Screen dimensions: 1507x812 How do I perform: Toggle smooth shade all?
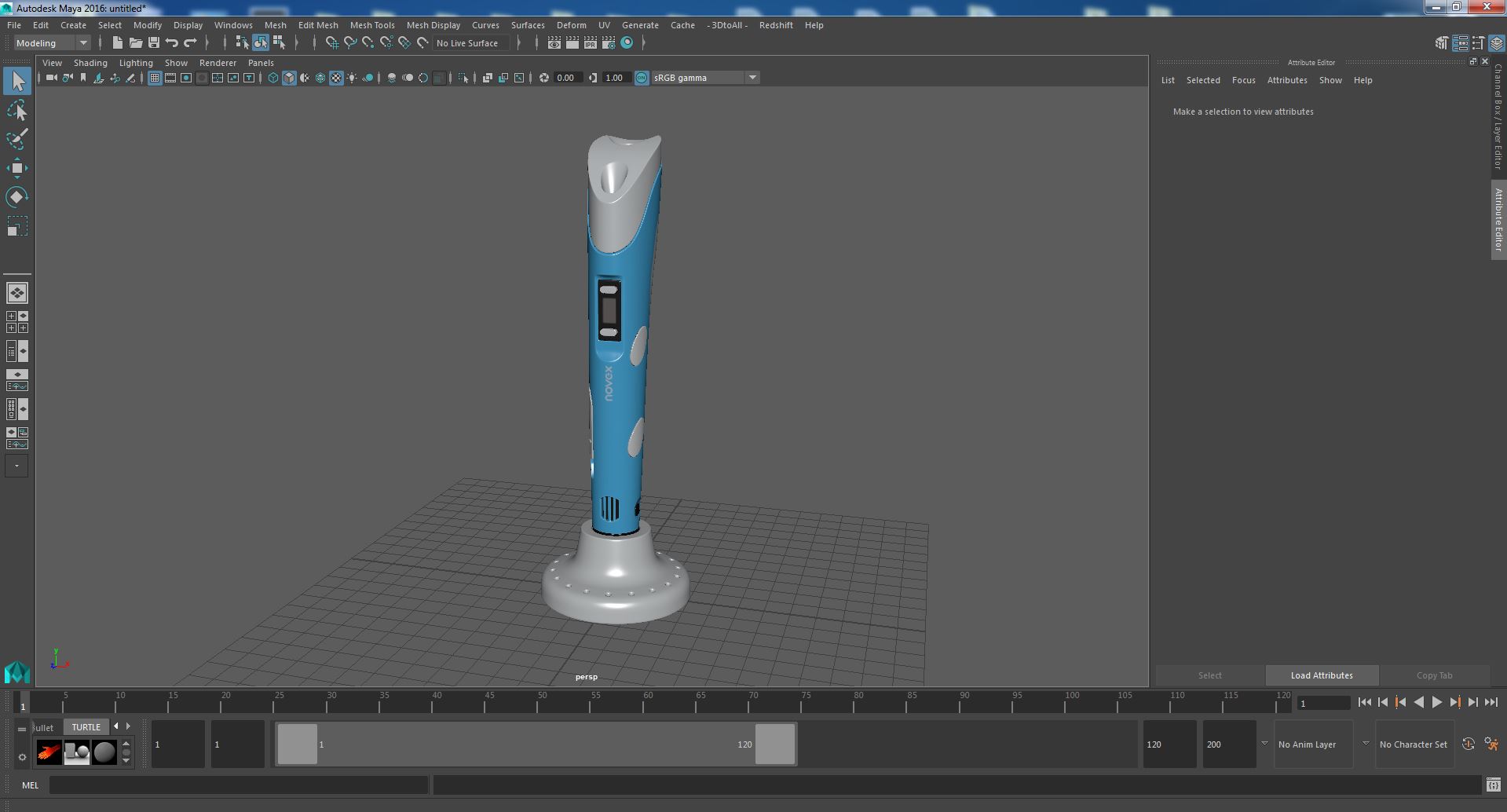[289, 78]
